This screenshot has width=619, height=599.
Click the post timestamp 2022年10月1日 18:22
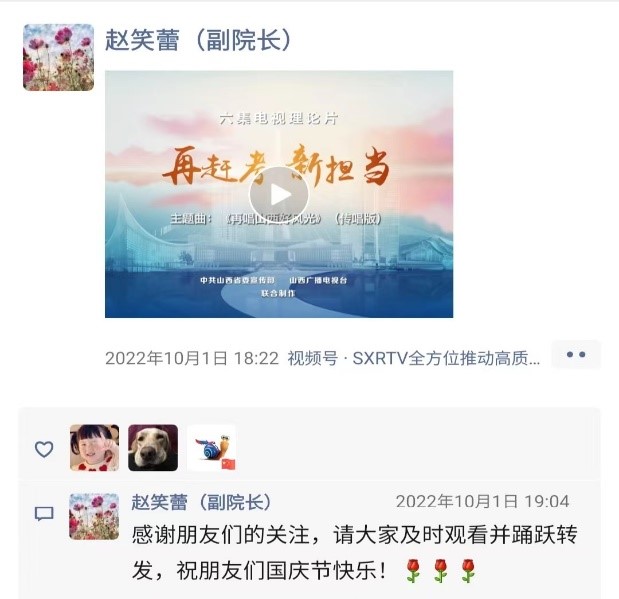[192, 359]
